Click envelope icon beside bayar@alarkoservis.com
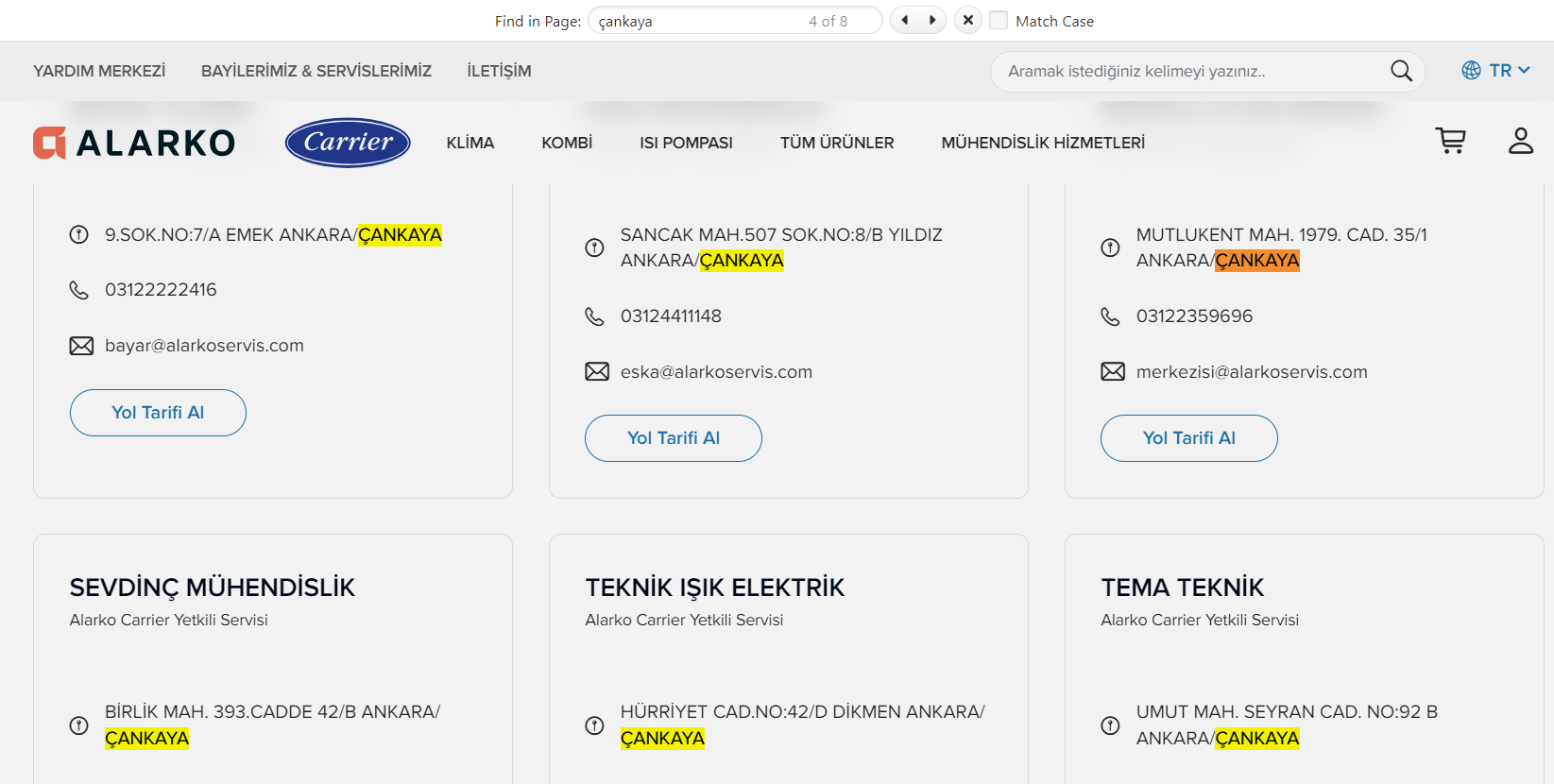This screenshot has height=784, width=1554. point(81,346)
